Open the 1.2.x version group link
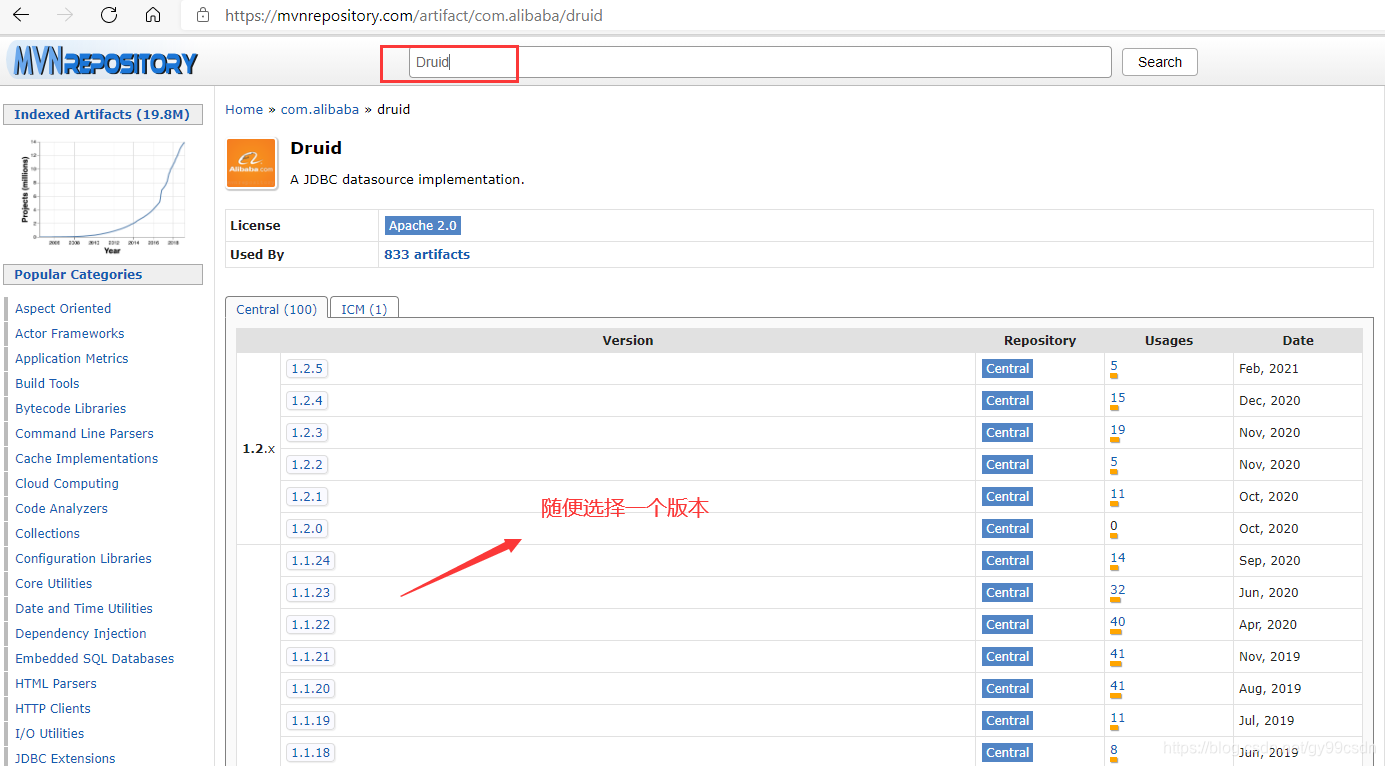The height and width of the screenshot is (766, 1385). 258,449
